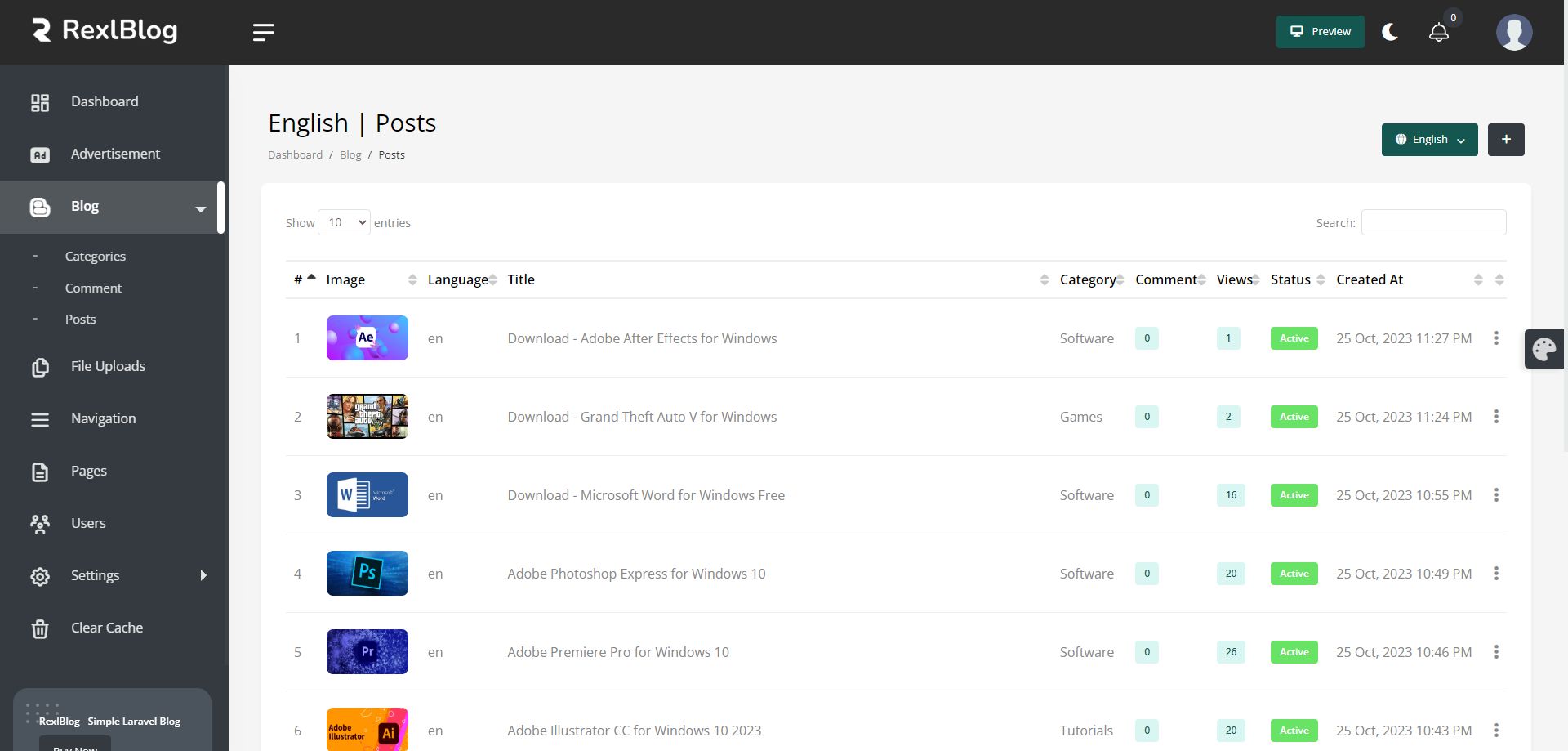Open row actions for Adobe After Effects post
This screenshot has width=1568, height=751.
(x=1496, y=338)
